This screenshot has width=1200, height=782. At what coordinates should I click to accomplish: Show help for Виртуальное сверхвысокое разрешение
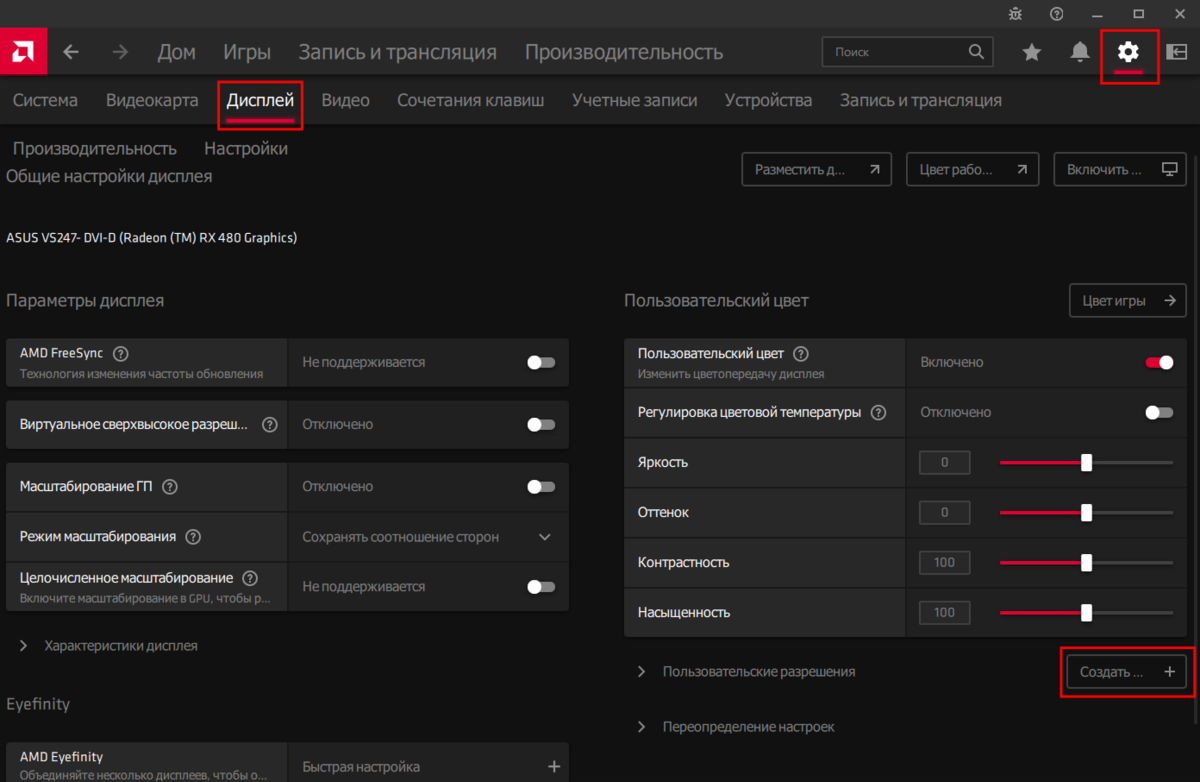(x=269, y=424)
